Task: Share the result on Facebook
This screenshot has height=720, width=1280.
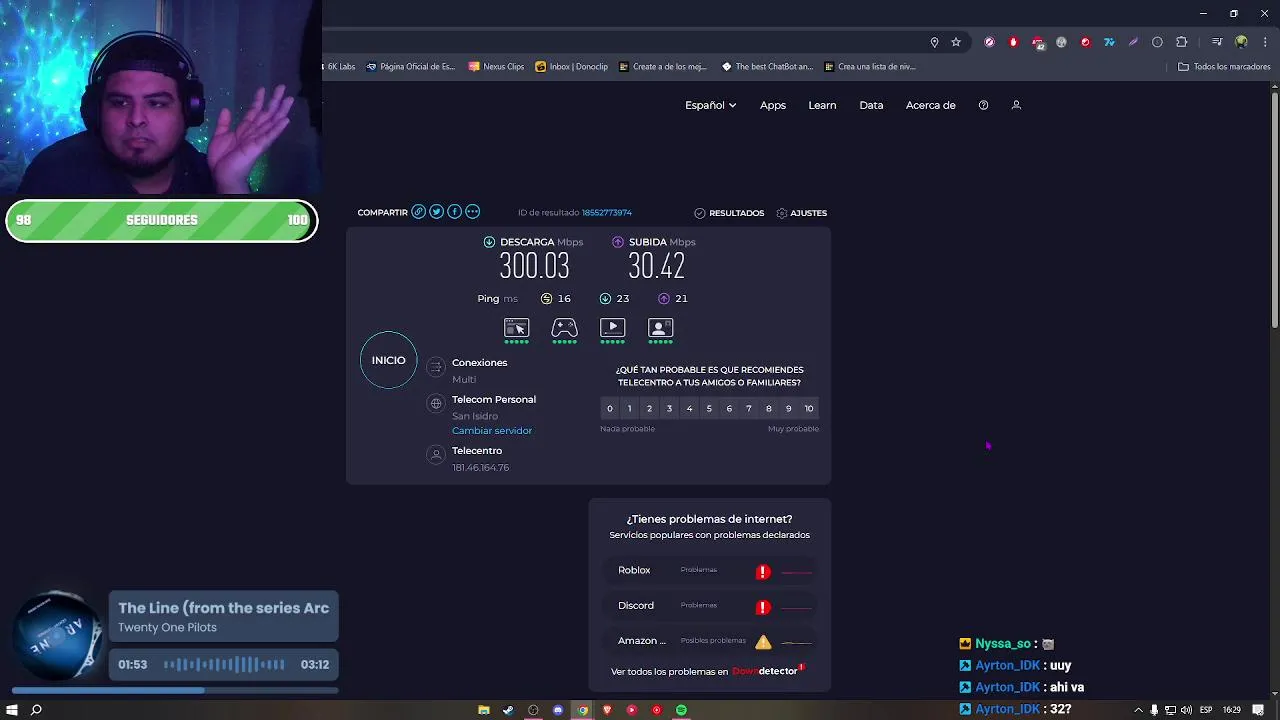Action: click(x=454, y=212)
